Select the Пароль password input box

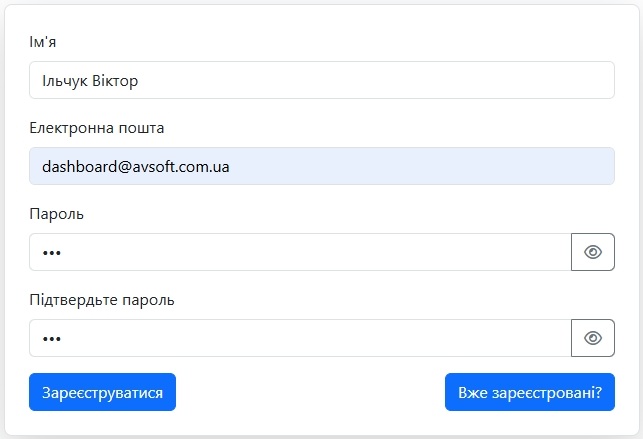pyautogui.click(x=300, y=252)
